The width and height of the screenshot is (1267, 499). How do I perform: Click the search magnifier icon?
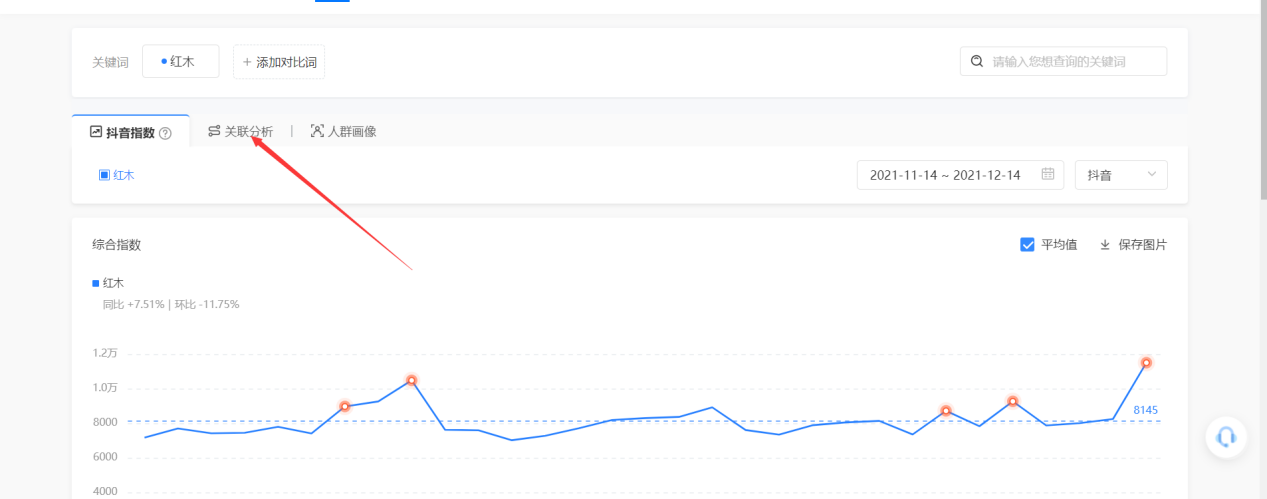977,61
